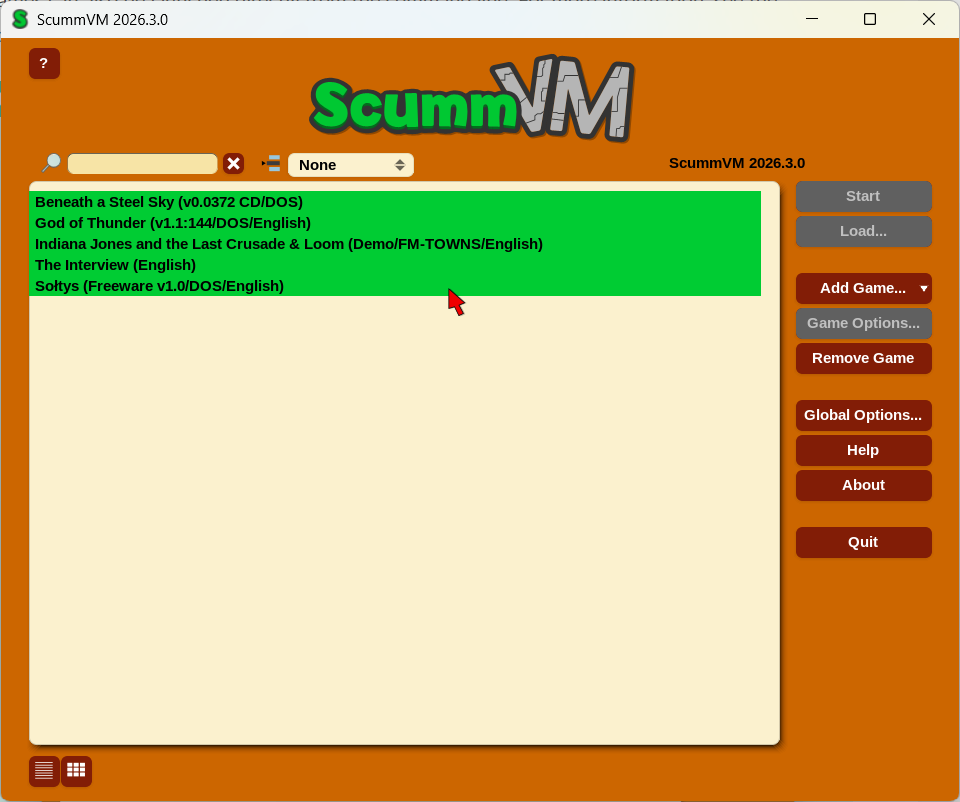This screenshot has height=802, width=960.
Task: Click the Load... button
Action: pos(863,231)
